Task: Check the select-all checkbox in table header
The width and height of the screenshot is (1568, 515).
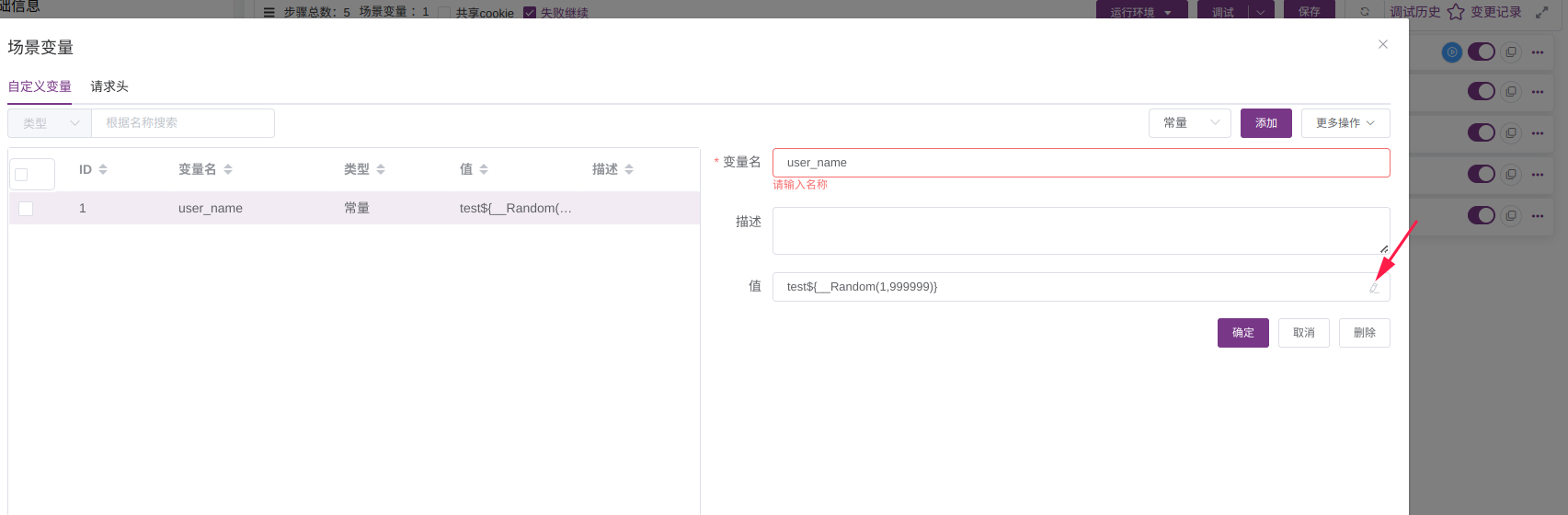Action: pos(22,175)
